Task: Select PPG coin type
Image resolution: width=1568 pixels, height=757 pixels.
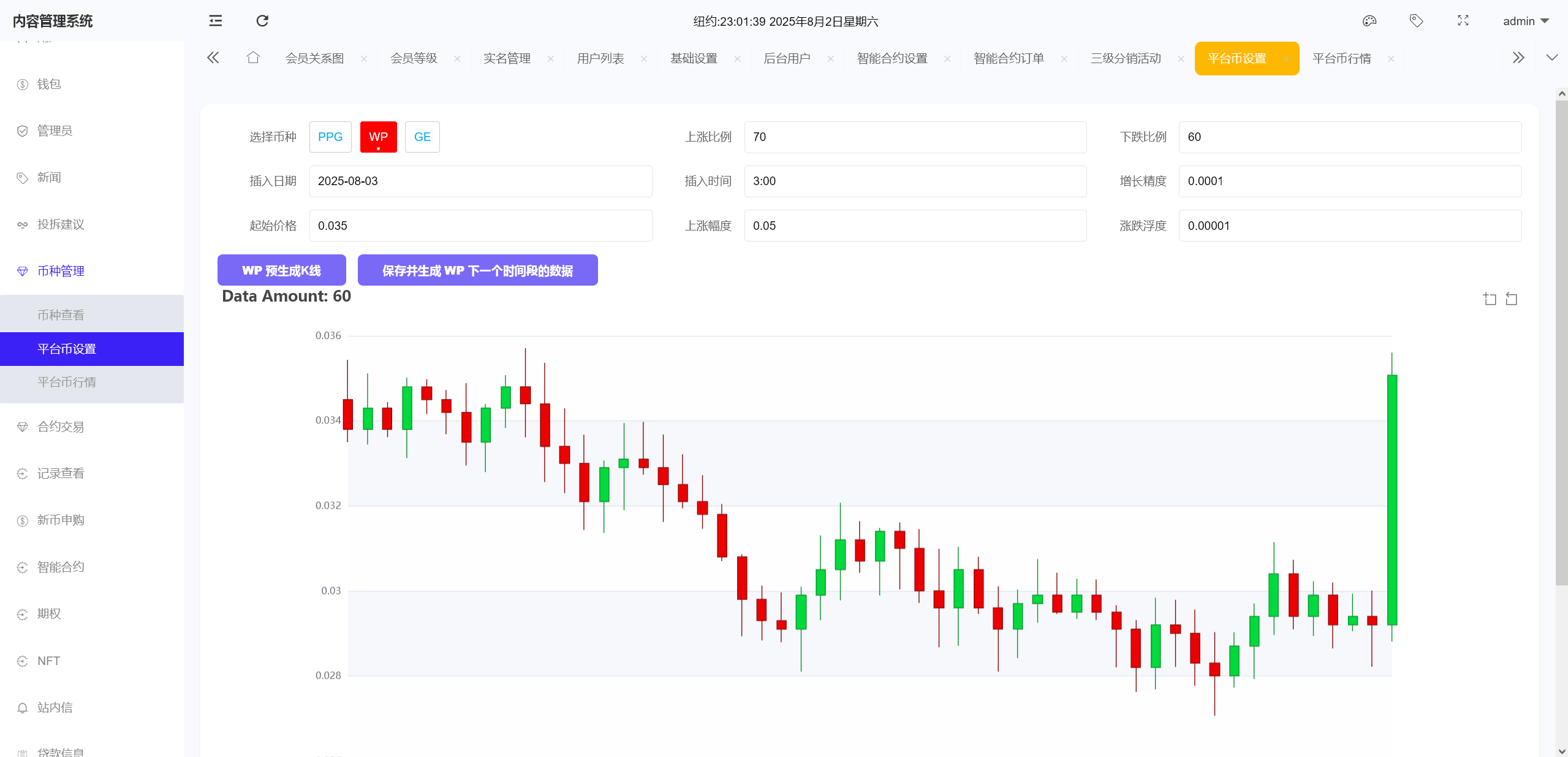Action: pos(330,137)
